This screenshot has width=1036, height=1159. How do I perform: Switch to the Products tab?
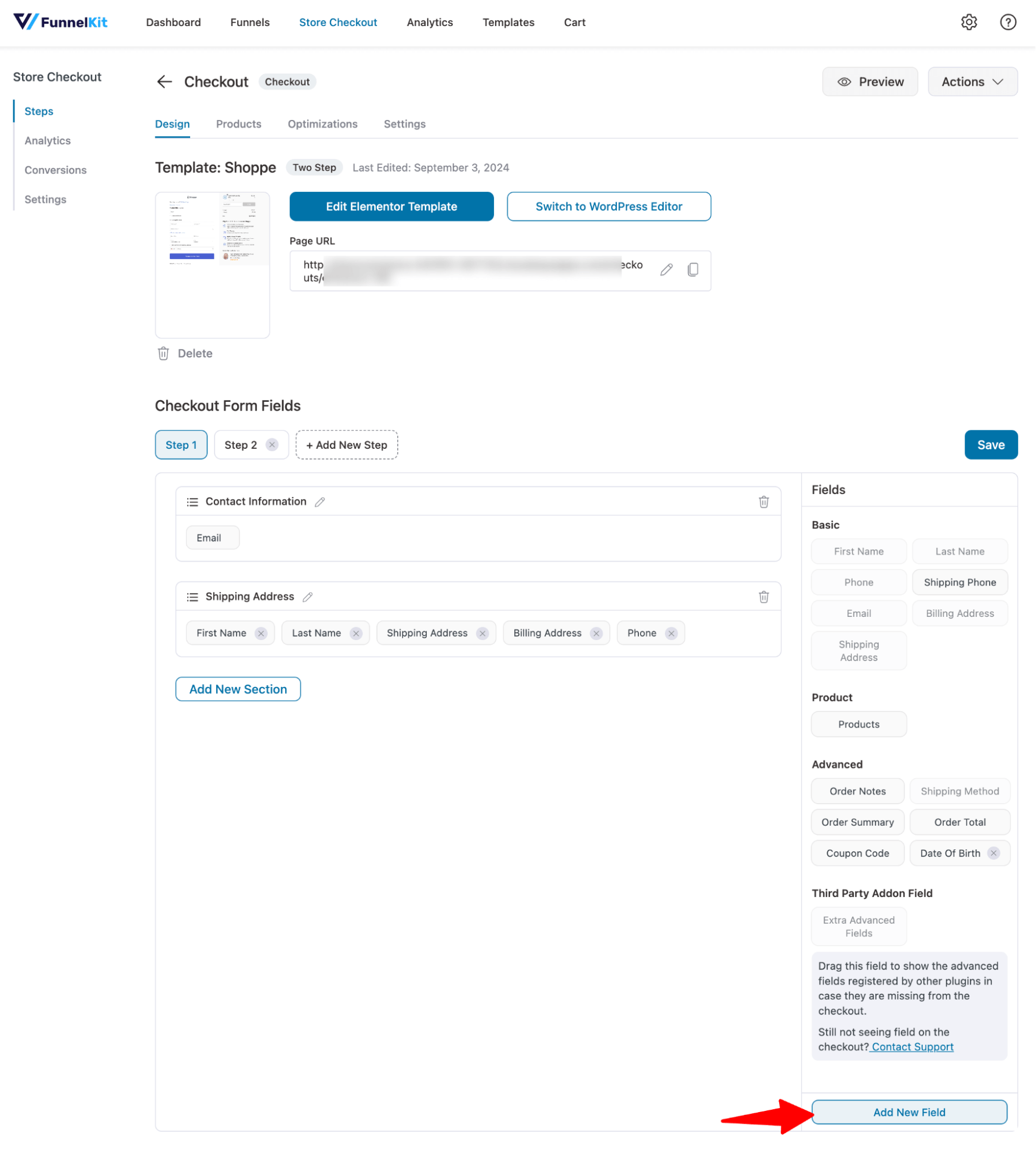[x=238, y=124]
